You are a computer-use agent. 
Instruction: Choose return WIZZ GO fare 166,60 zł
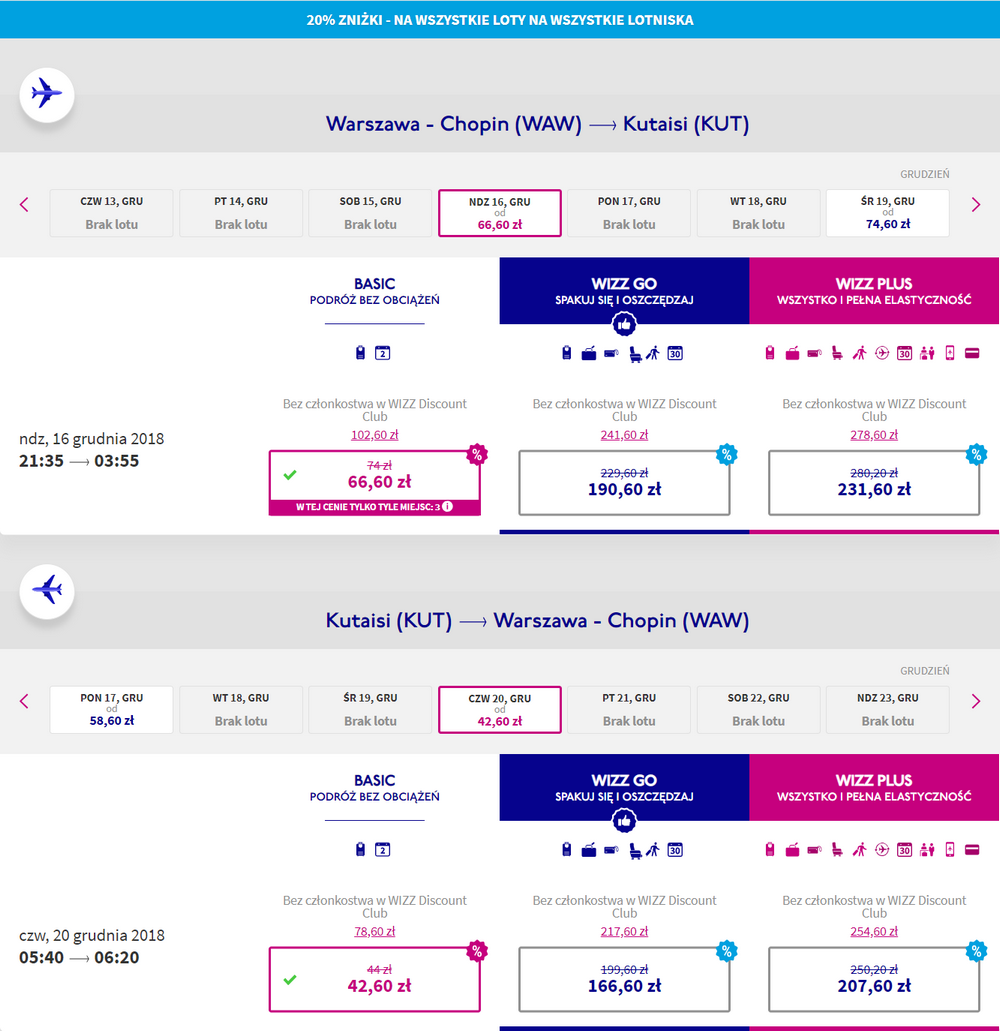624,979
